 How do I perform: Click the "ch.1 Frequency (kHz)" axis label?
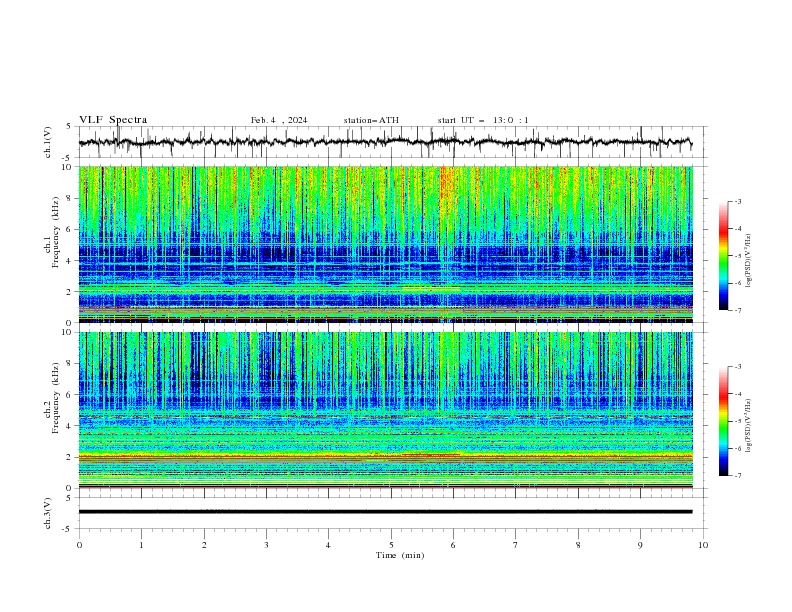pyautogui.click(x=51, y=244)
